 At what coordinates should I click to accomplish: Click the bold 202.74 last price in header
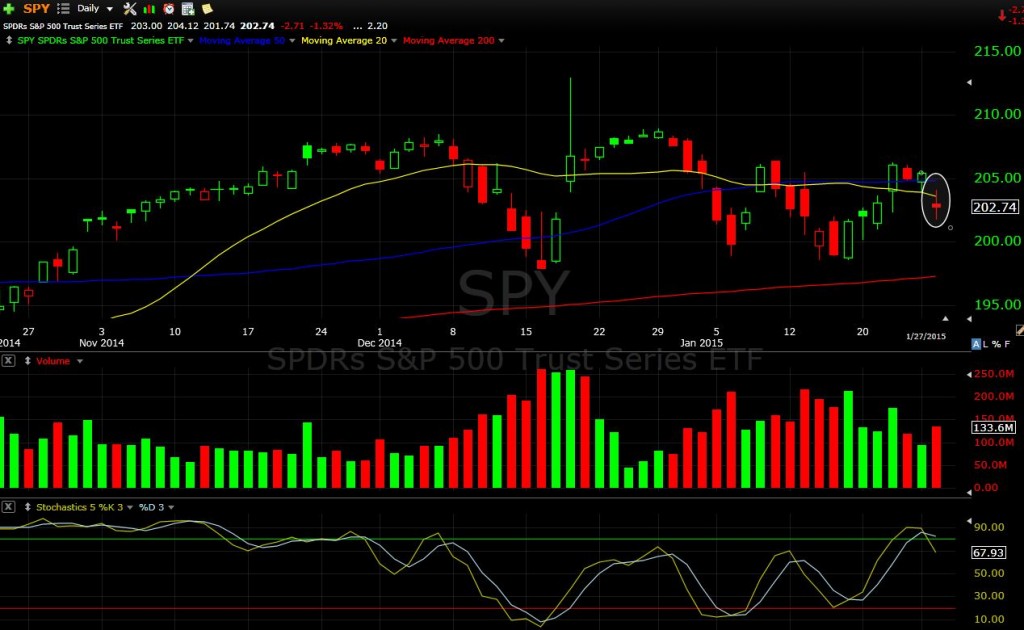[x=257, y=26]
